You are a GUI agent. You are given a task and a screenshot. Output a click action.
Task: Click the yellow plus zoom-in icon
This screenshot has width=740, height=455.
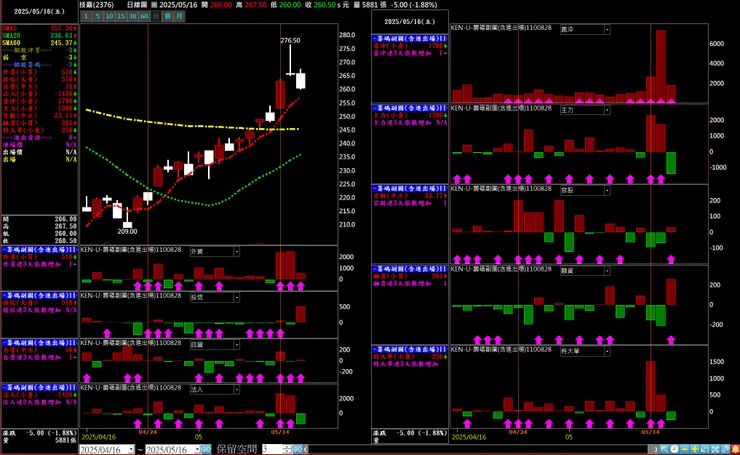(x=695, y=449)
